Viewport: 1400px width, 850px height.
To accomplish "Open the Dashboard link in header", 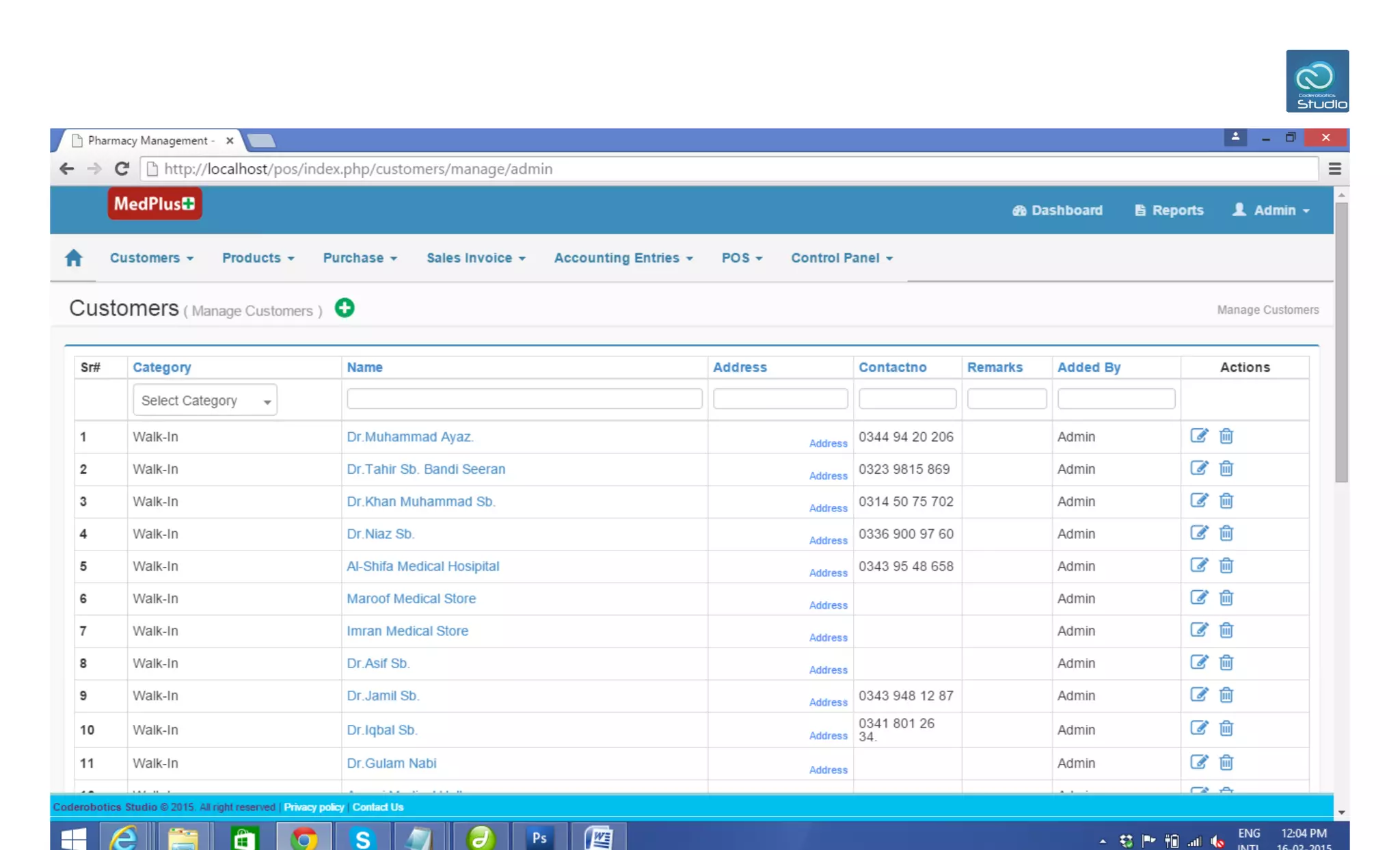I will [x=1058, y=210].
